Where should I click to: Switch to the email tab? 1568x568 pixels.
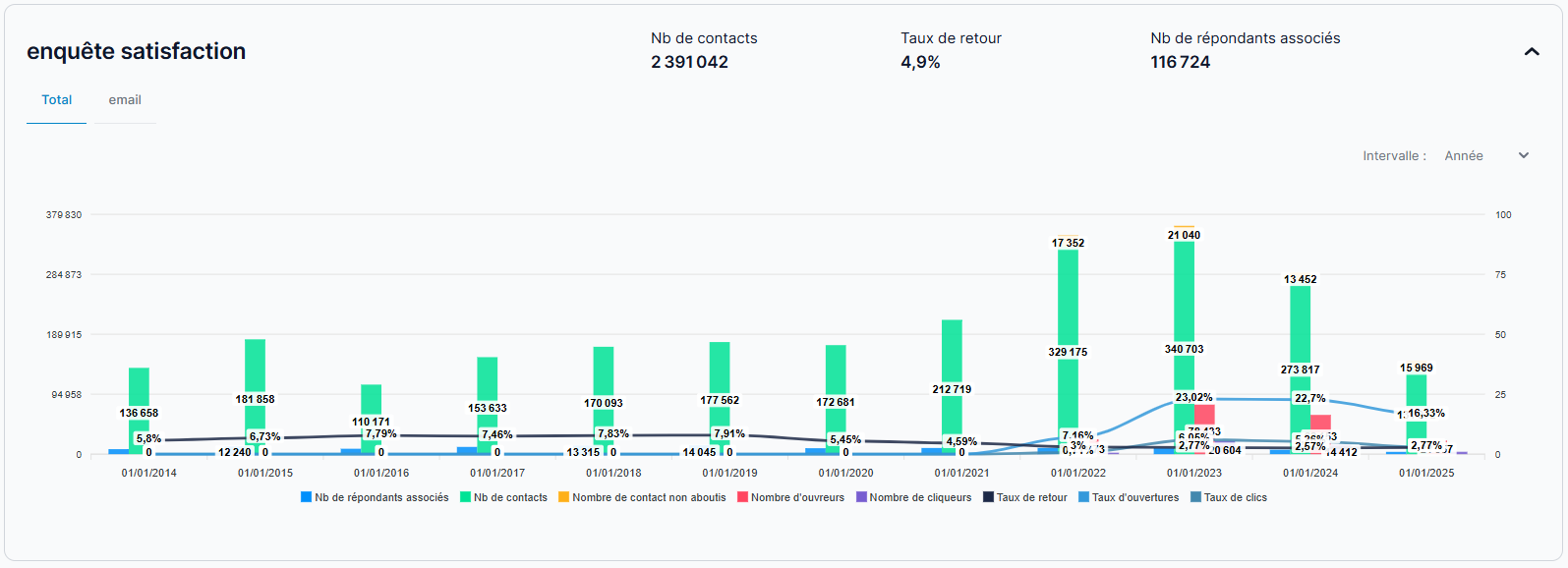(125, 100)
